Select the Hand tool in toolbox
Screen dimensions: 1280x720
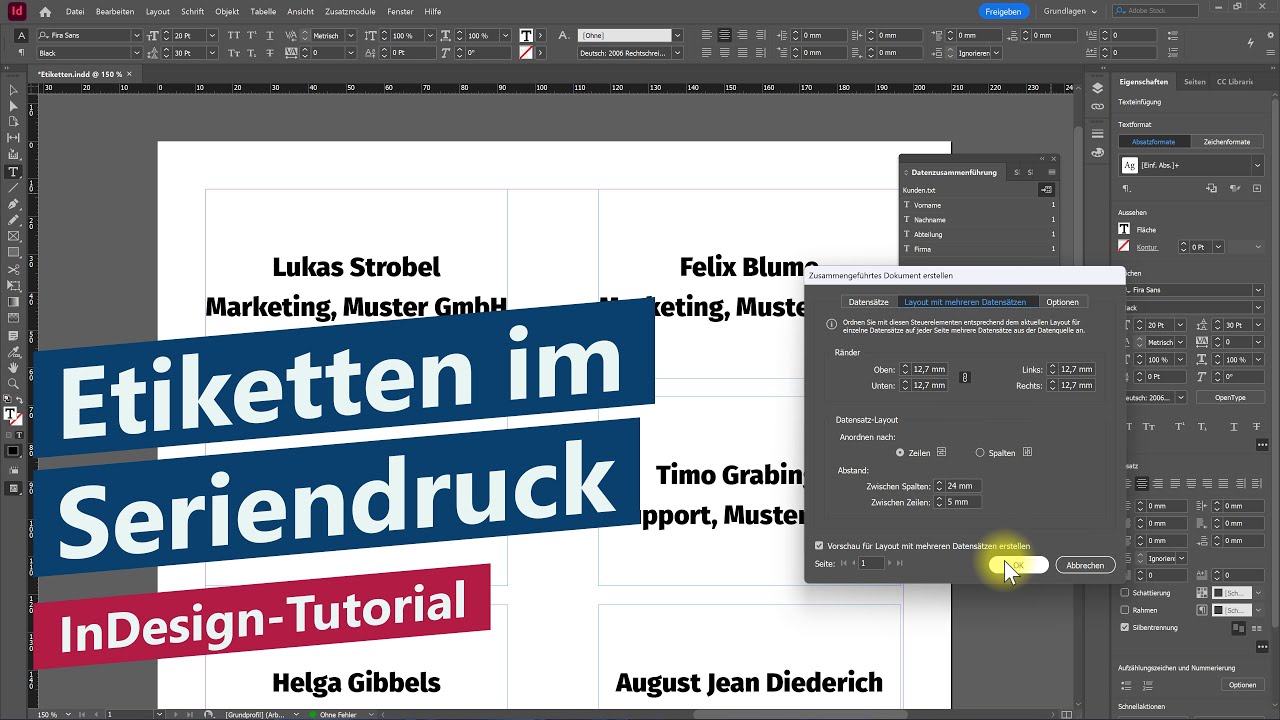pos(13,367)
